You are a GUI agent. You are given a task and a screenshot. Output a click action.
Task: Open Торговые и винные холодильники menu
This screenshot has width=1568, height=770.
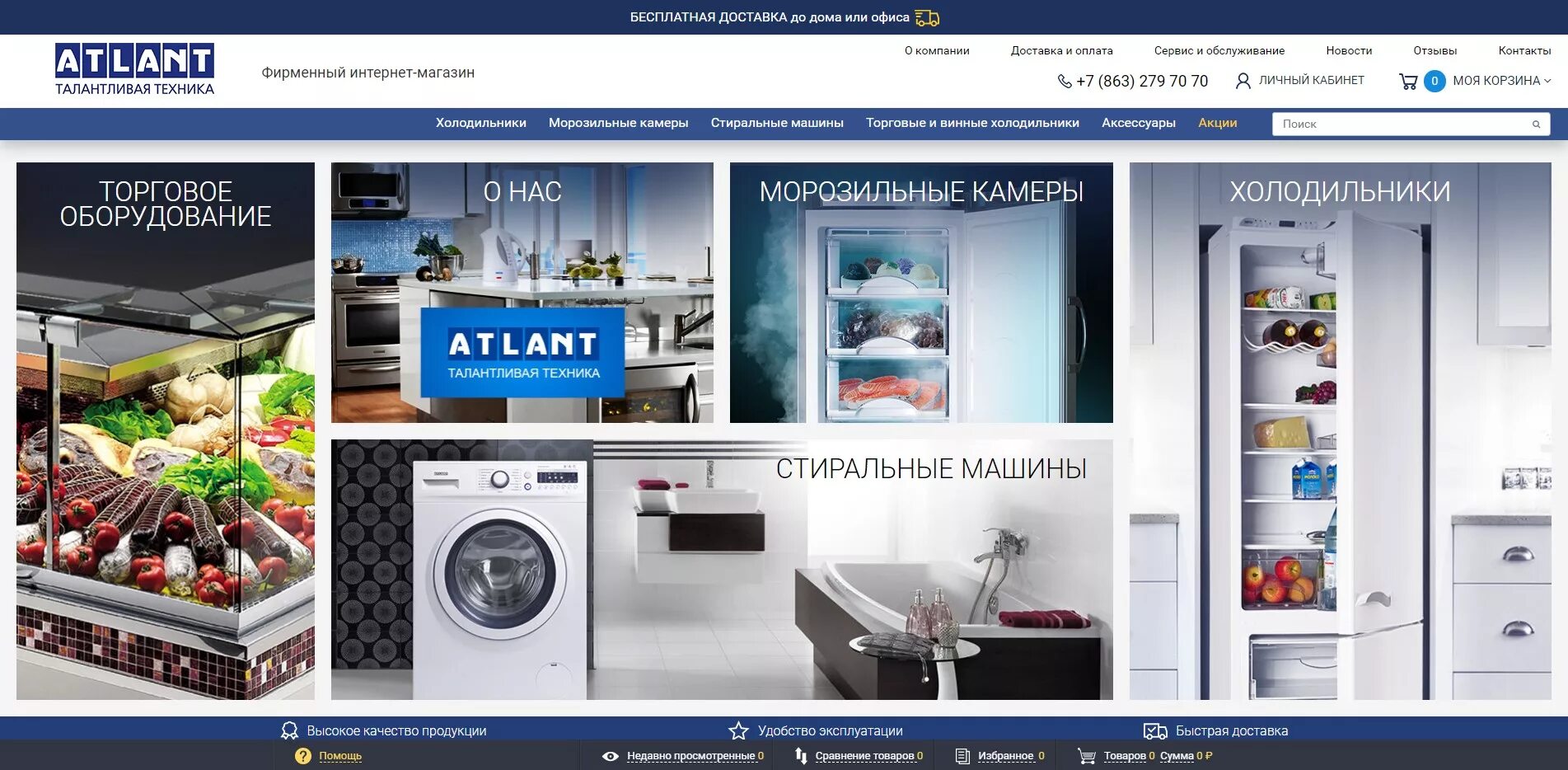point(972,123)
